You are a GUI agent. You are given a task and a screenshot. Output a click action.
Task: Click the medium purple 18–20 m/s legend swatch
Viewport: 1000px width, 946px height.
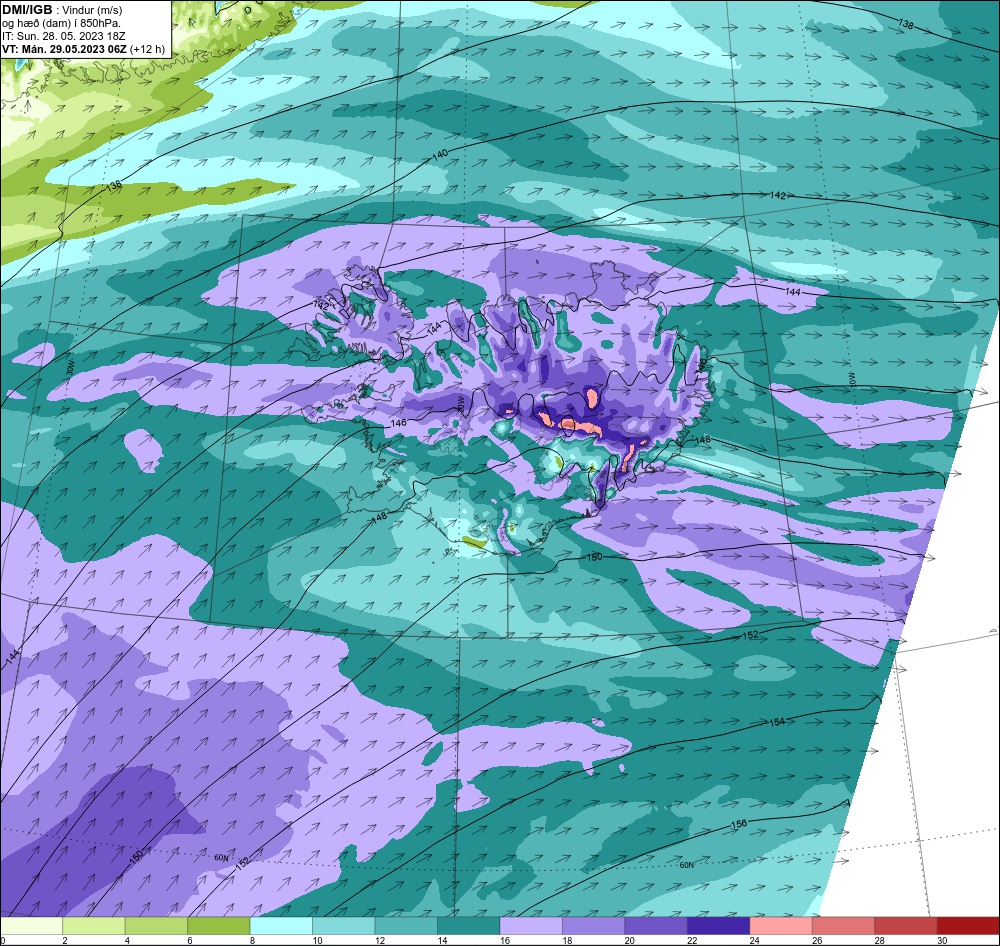[594, 926]
